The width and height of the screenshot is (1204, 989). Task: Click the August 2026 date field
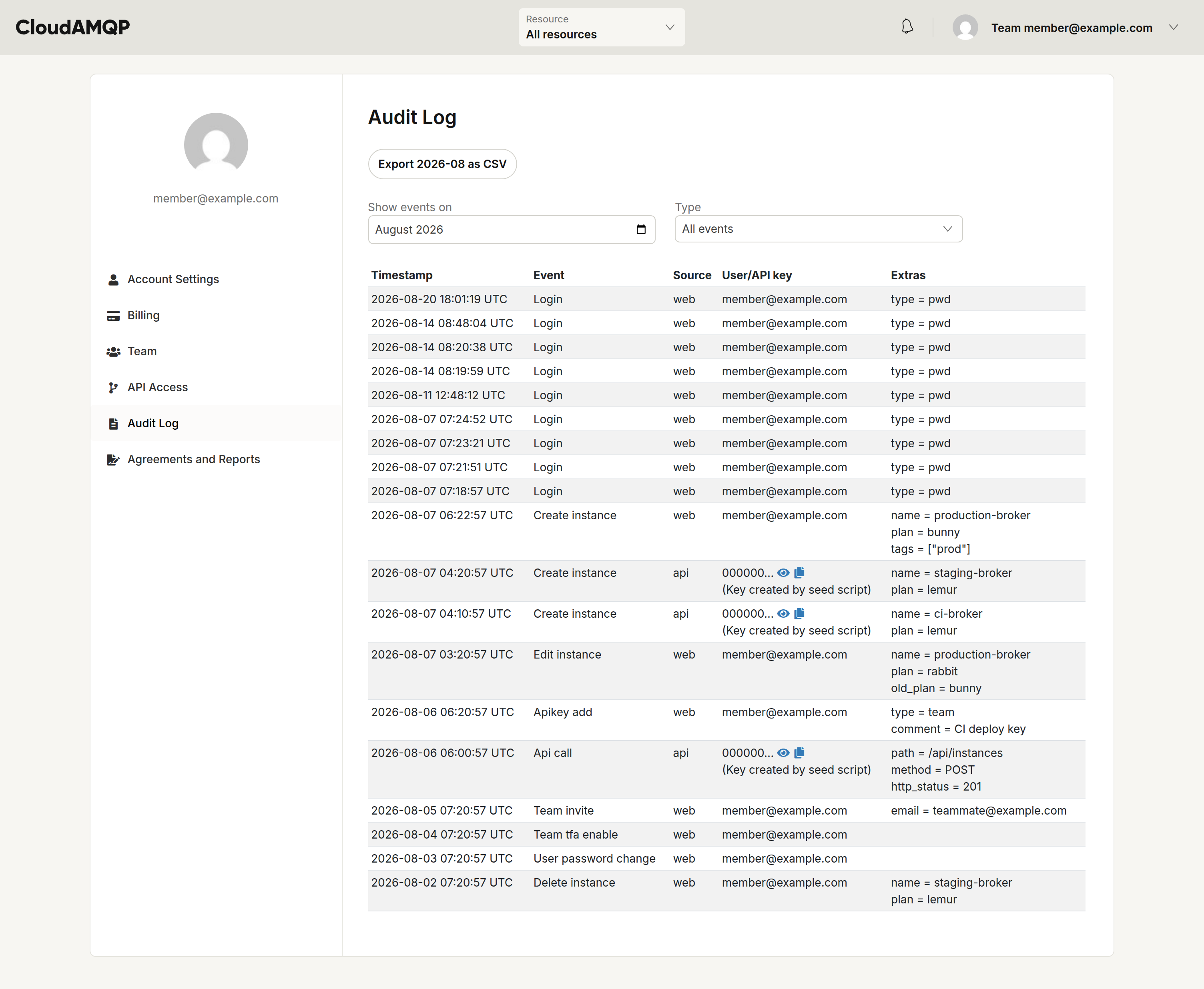pos(512,230)
